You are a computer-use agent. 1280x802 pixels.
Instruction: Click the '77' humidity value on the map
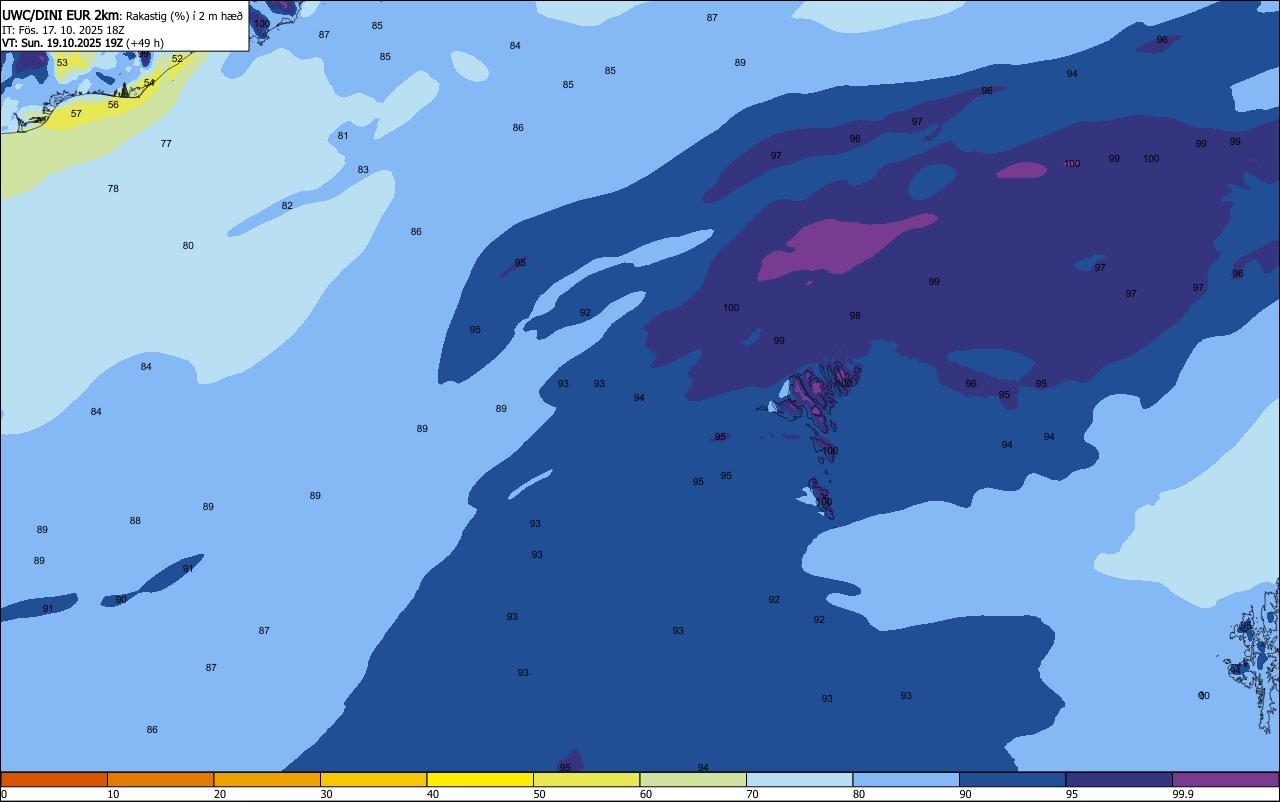click(166, 144)
